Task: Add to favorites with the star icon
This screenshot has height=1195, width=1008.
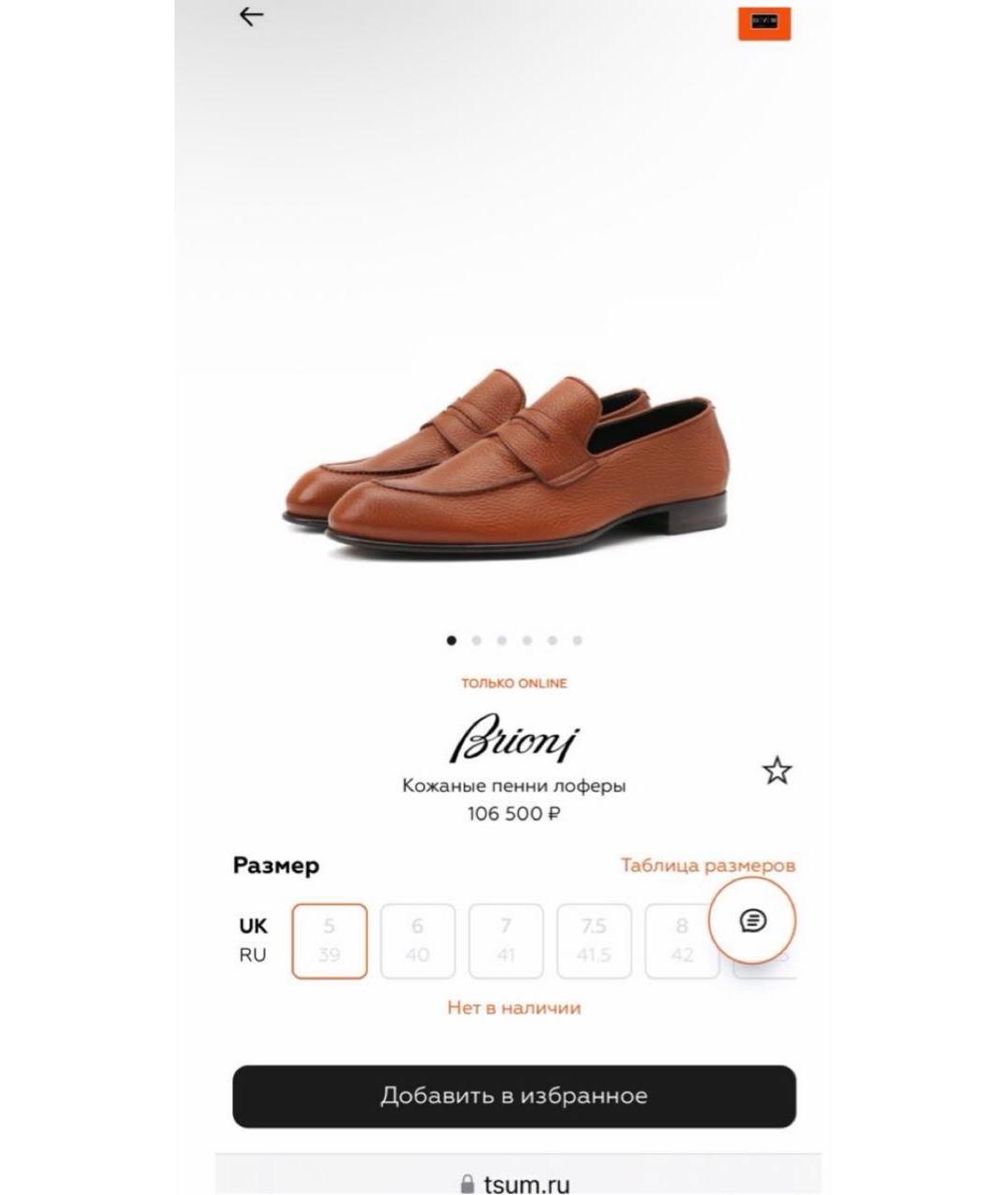Action: [x=777, y=771]
